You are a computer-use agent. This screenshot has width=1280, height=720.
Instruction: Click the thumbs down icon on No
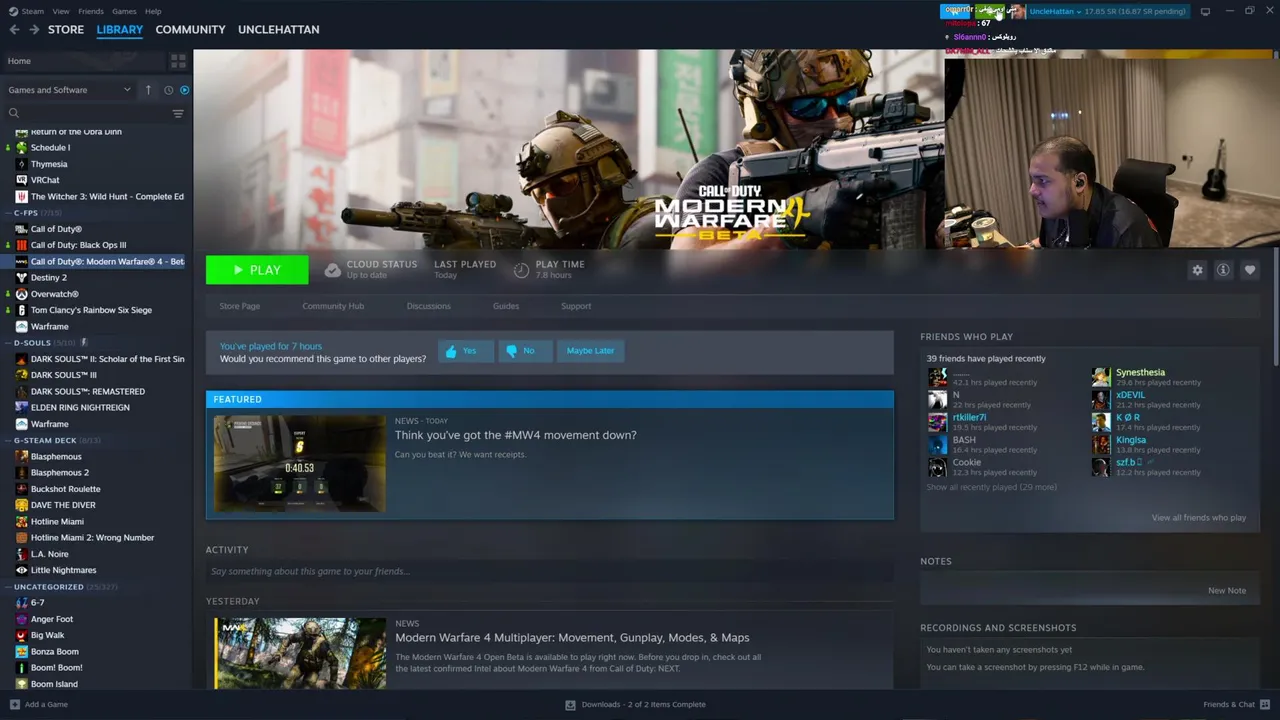click(x=512, y=351)
